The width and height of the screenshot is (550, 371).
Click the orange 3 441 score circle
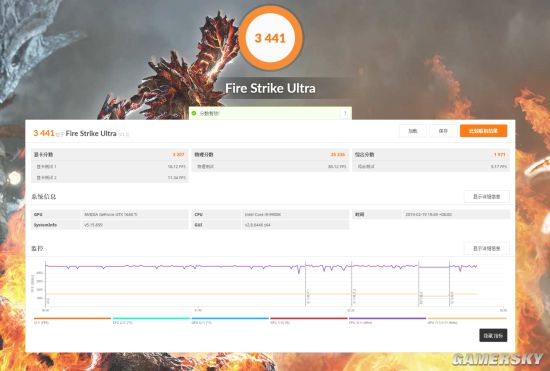pos(270,38)
